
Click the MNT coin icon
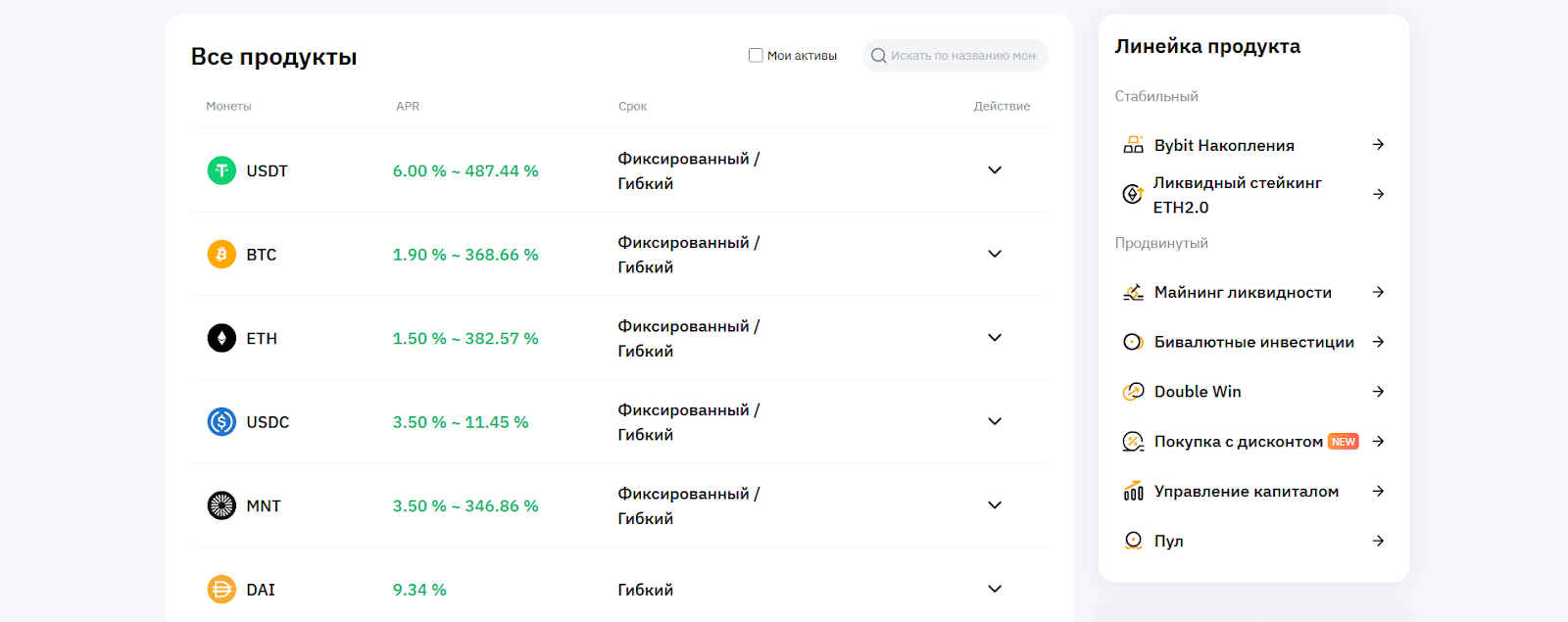[x=221, y=505]
